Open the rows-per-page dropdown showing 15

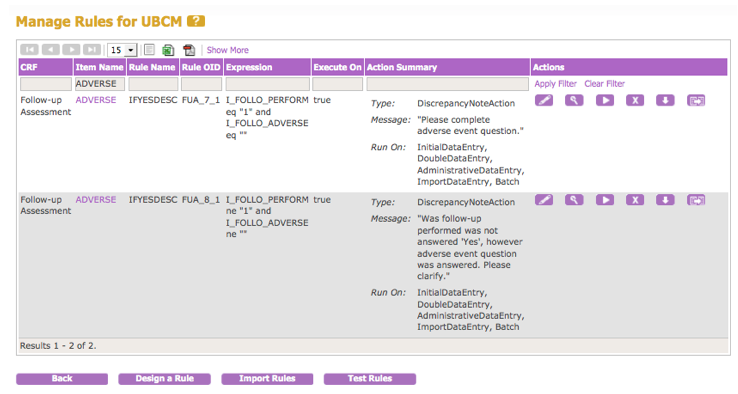pos(122,50)
